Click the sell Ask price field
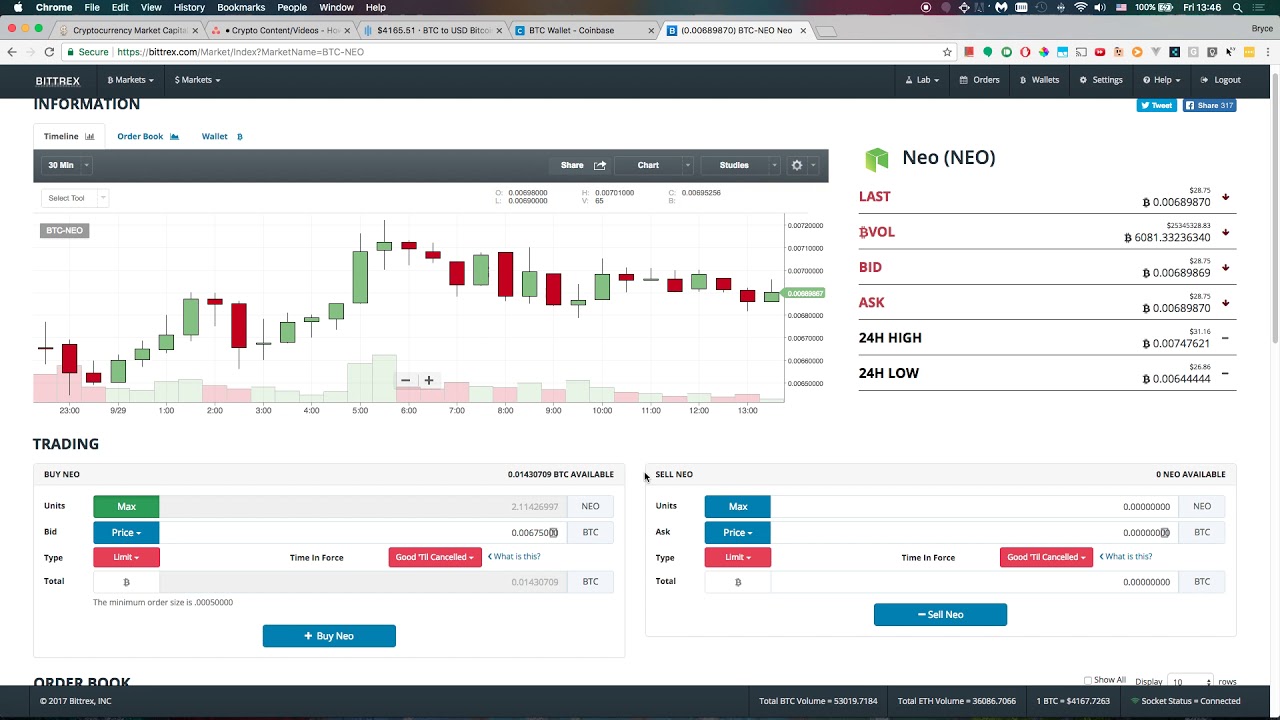 974,532
